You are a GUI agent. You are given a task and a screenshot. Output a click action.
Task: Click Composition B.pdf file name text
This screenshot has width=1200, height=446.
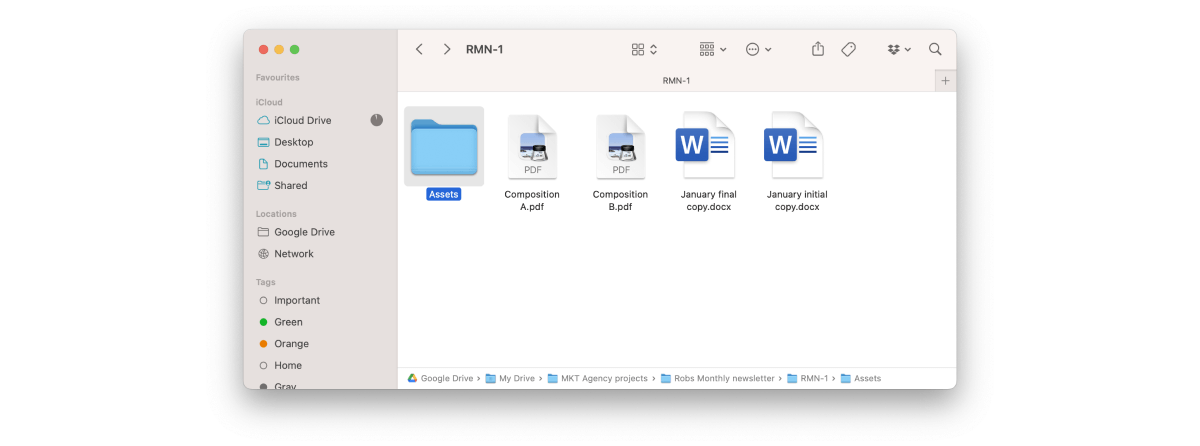tap(620, 201)
